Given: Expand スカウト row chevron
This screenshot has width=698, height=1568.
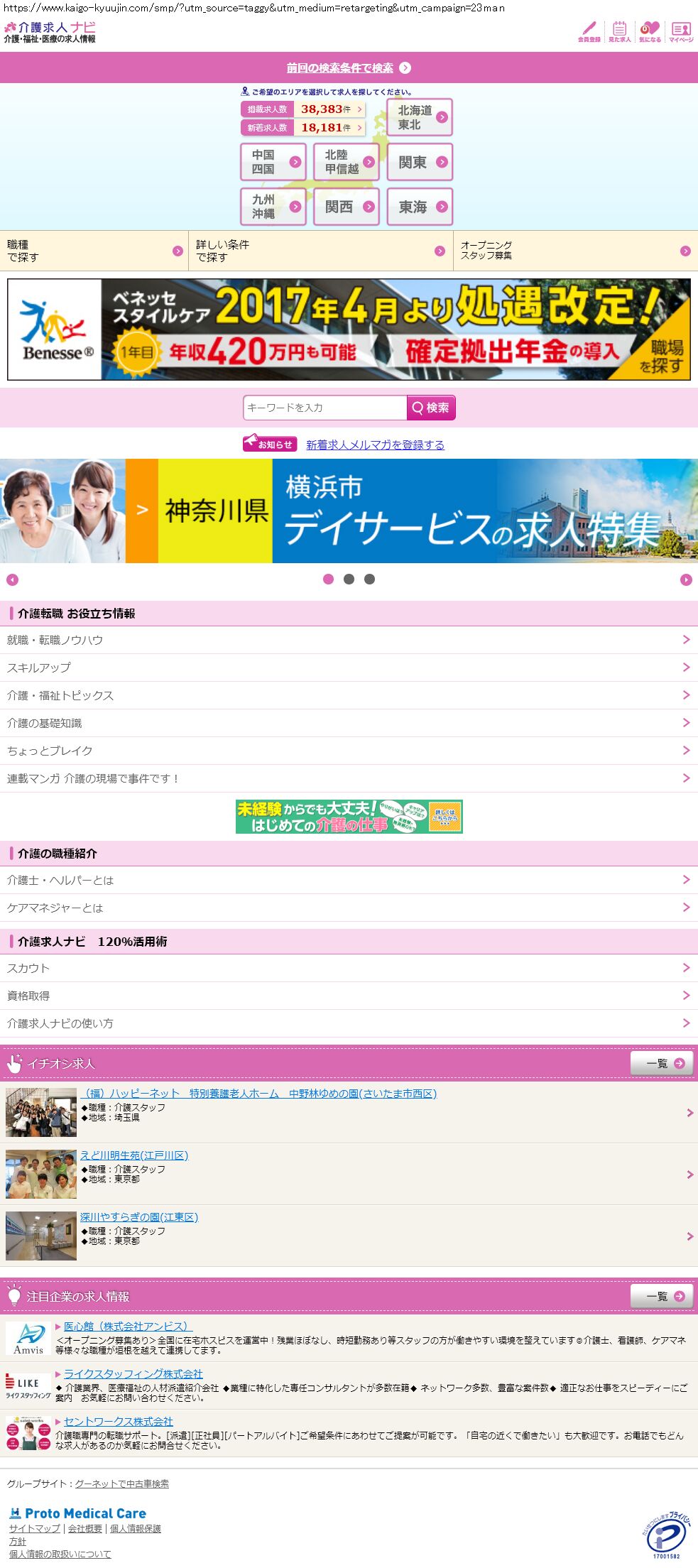Looking at the screenshot, I should click(686, 968).
